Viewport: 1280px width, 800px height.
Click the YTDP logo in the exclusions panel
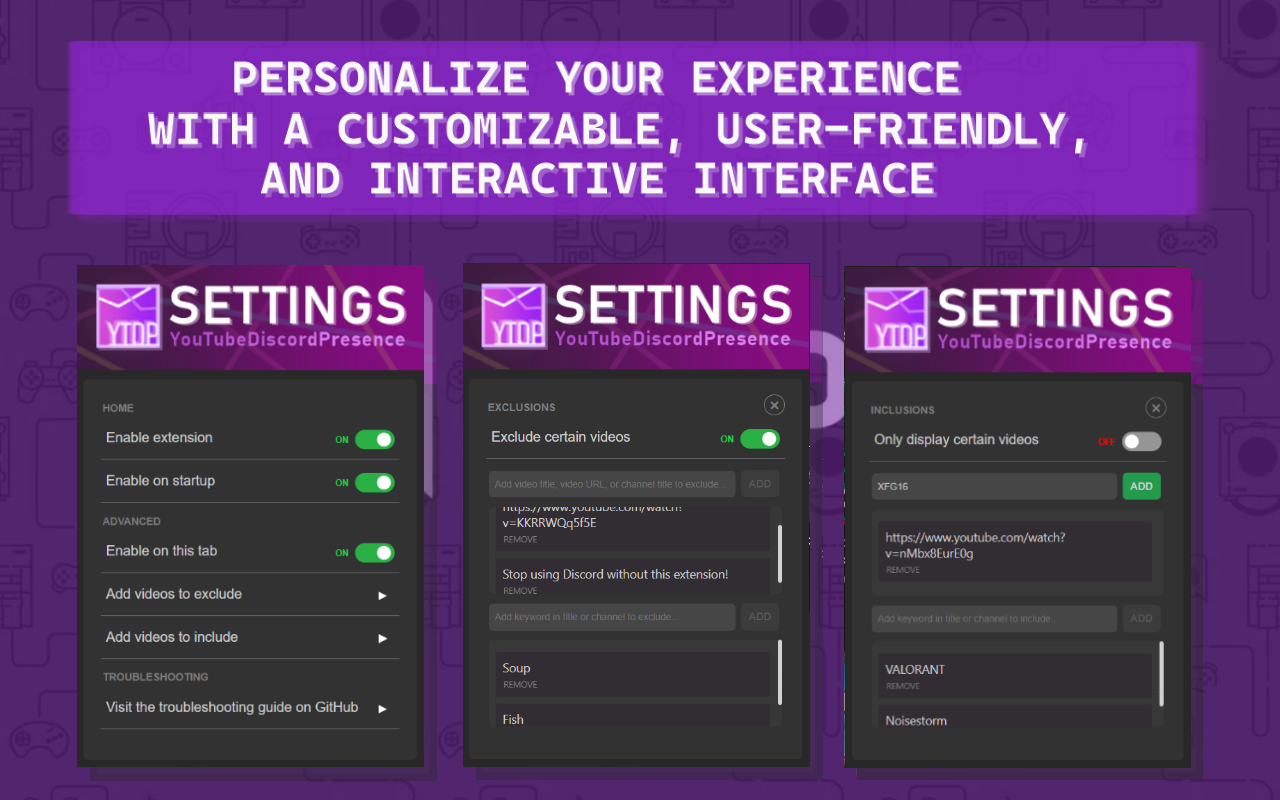point(513,316)
